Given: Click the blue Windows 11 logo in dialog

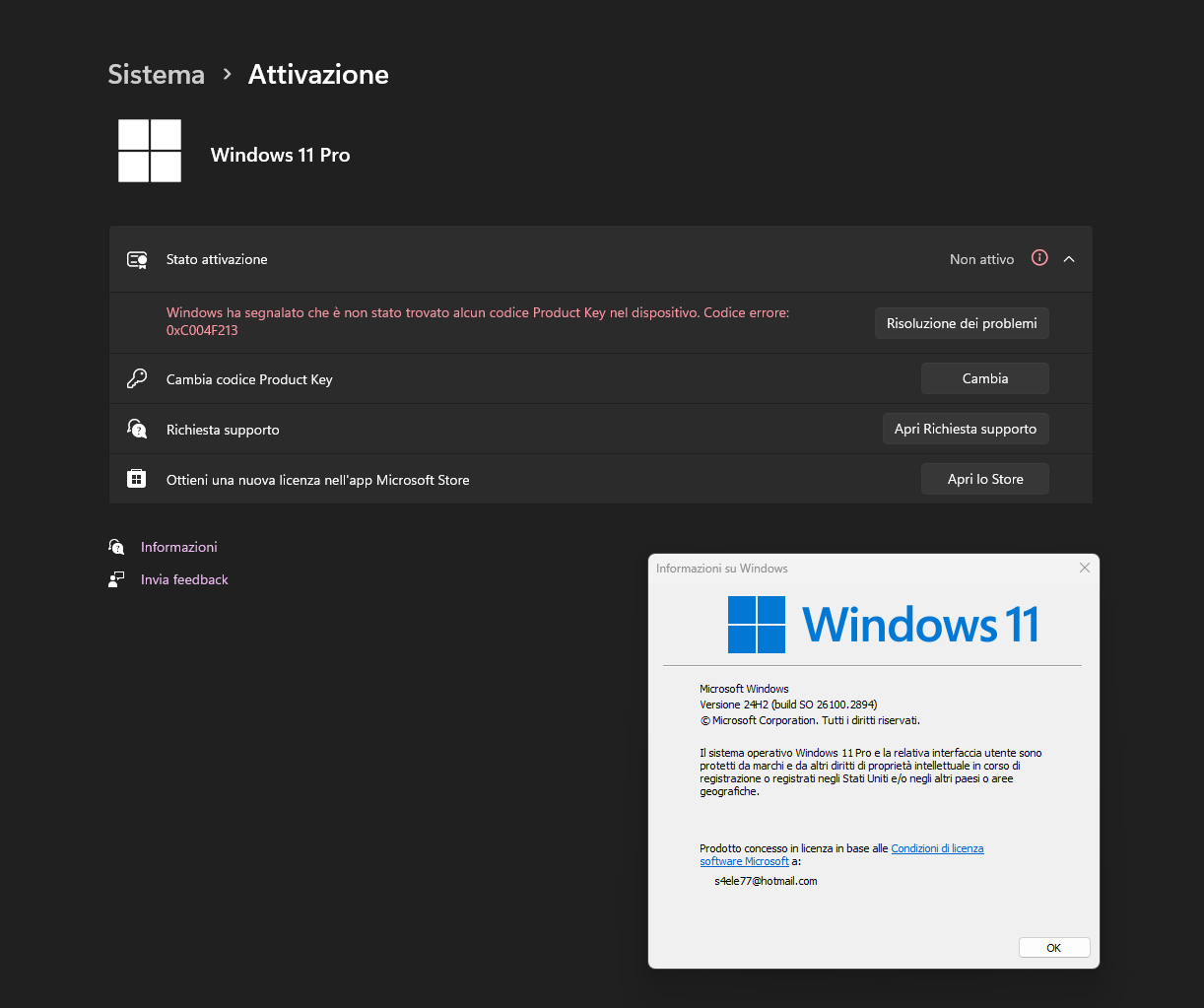Looking at the screenshot, I should point(883,625).
